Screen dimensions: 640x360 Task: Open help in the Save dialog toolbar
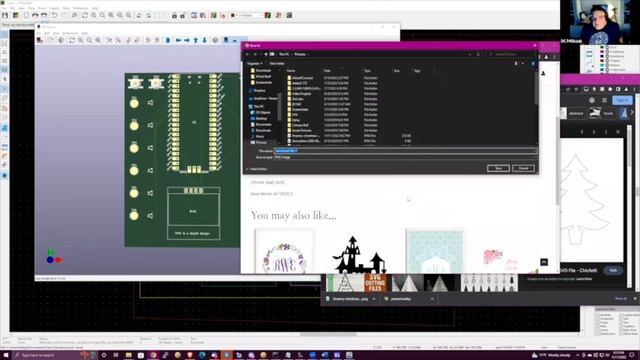(x=533, y=64)
